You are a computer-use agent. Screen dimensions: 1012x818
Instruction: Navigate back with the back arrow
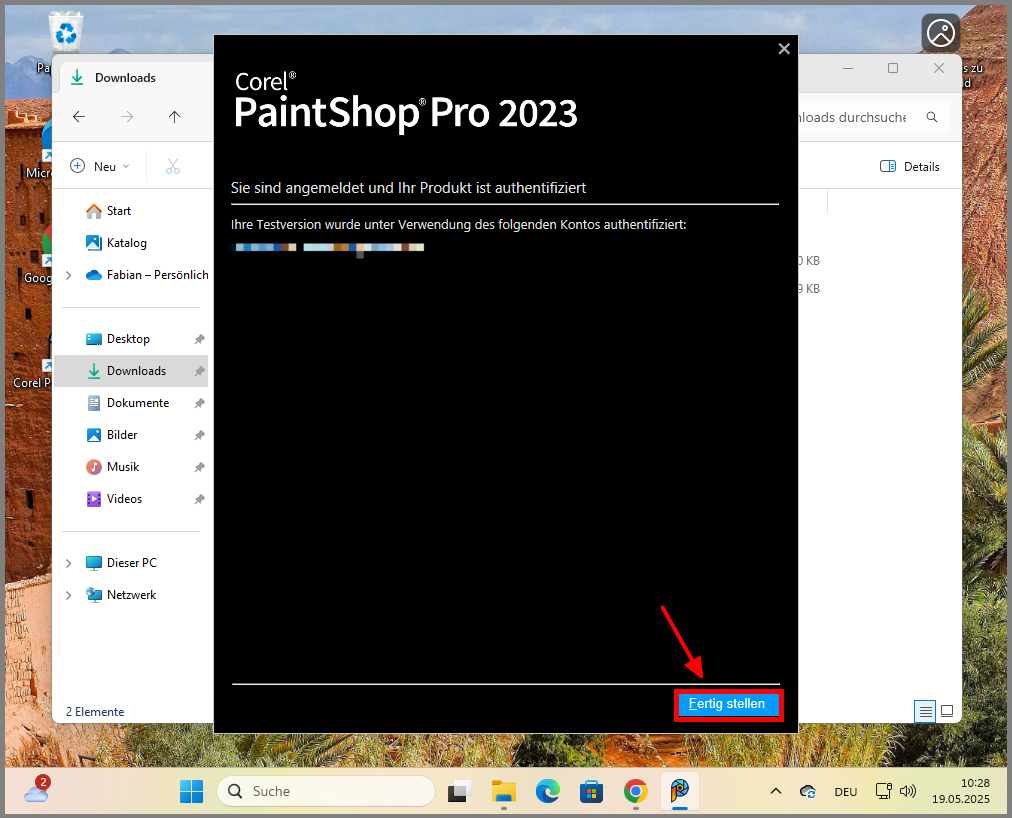click(79, 116)
